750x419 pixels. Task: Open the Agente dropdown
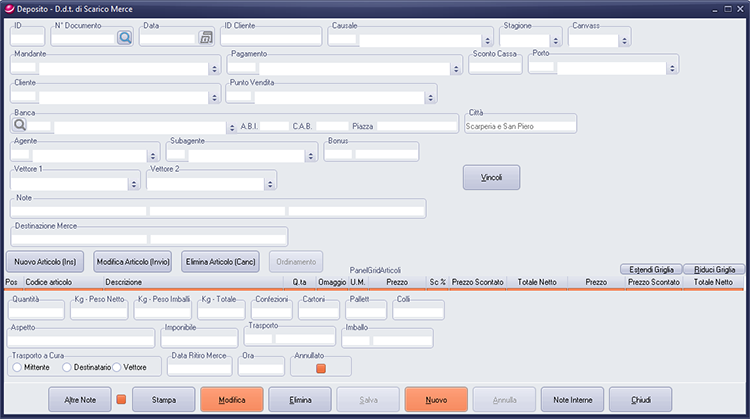(x=153, y=155)
